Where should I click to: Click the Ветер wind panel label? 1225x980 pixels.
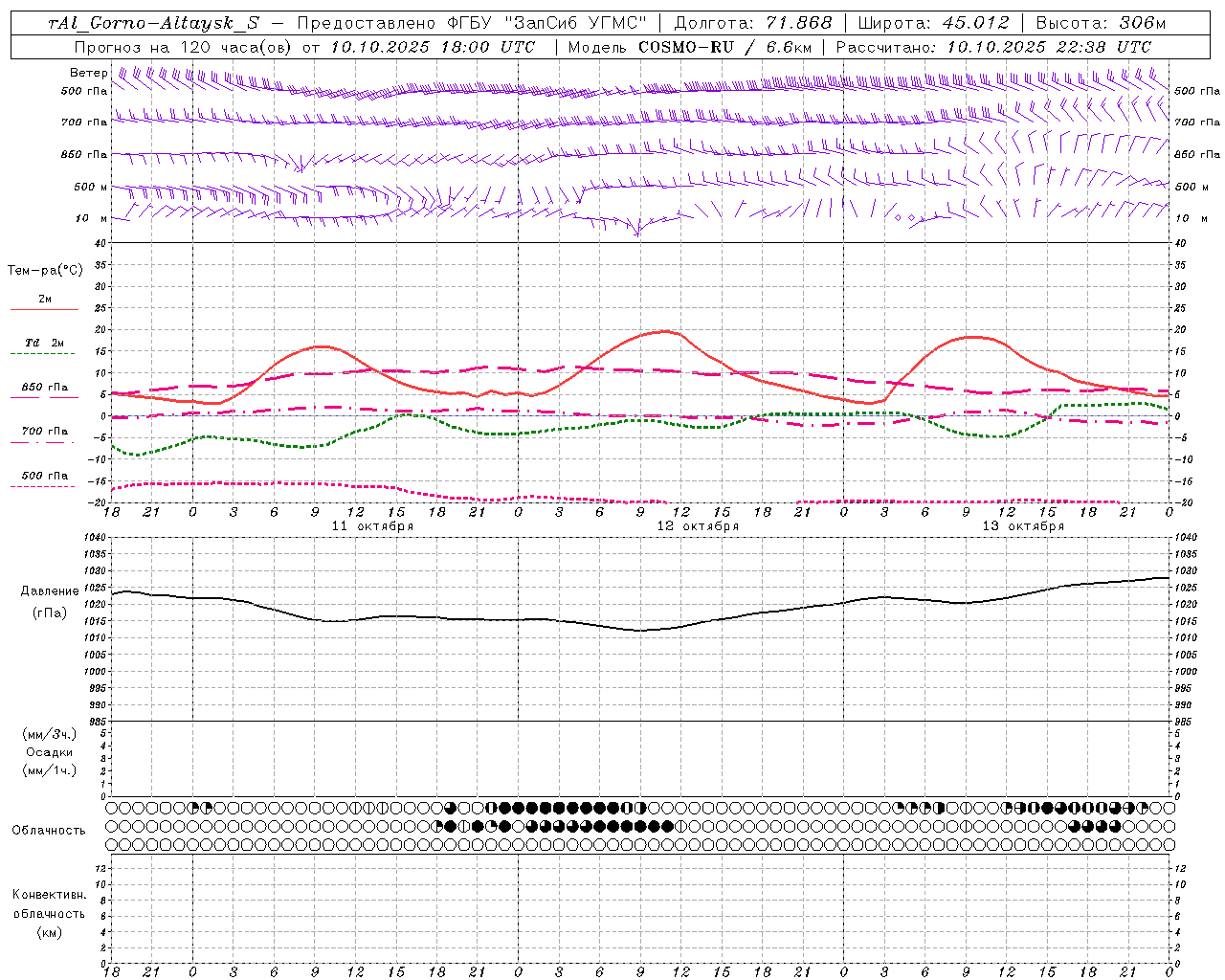tap(88, 73)
